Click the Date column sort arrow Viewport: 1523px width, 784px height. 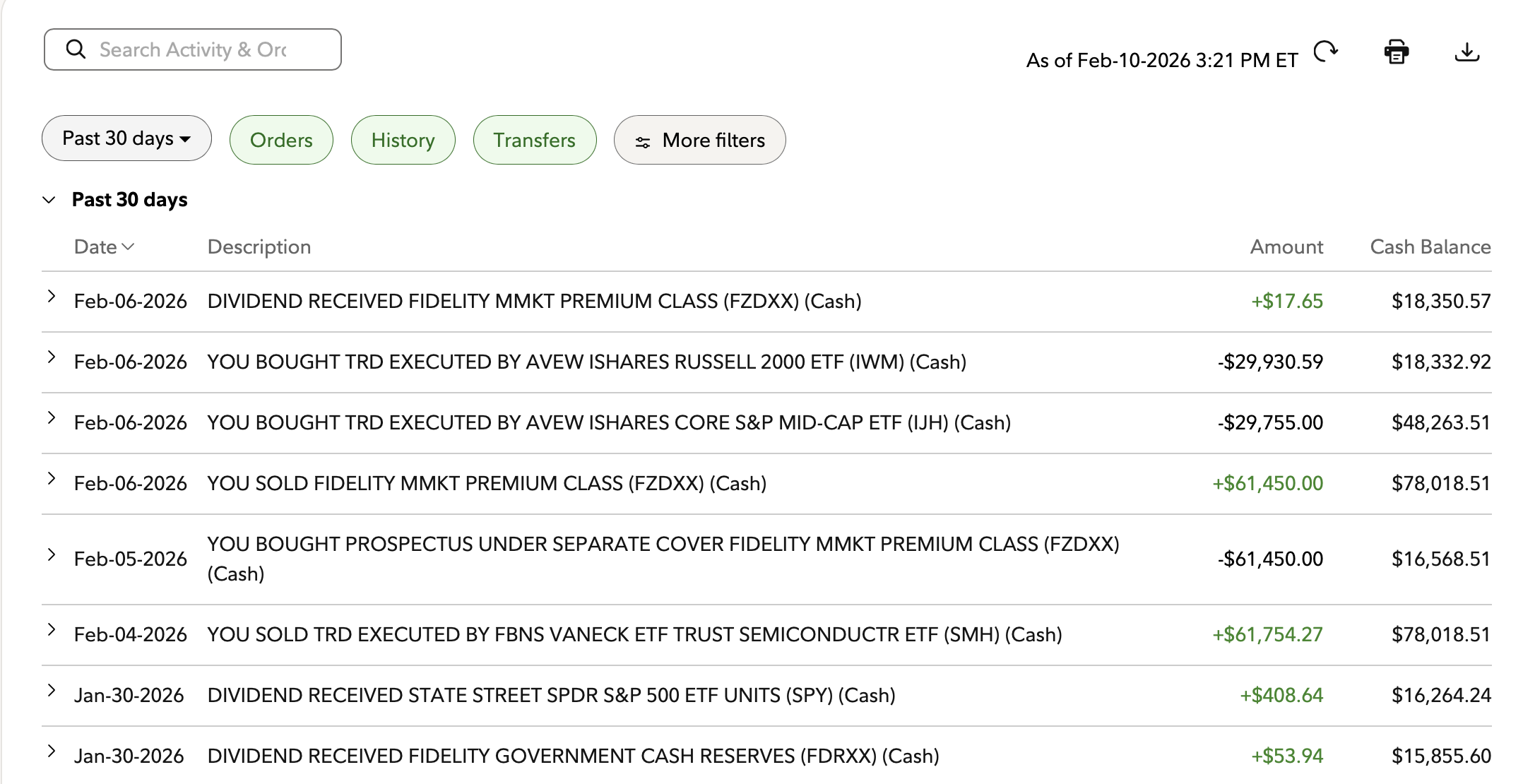pyautogui.click(x=128, y=248)
